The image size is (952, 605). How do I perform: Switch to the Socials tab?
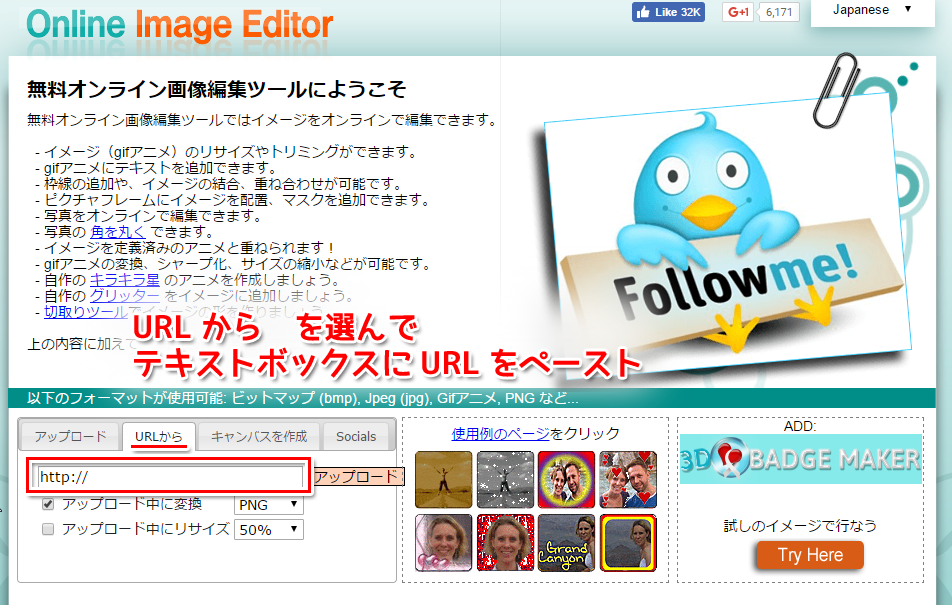356,436
